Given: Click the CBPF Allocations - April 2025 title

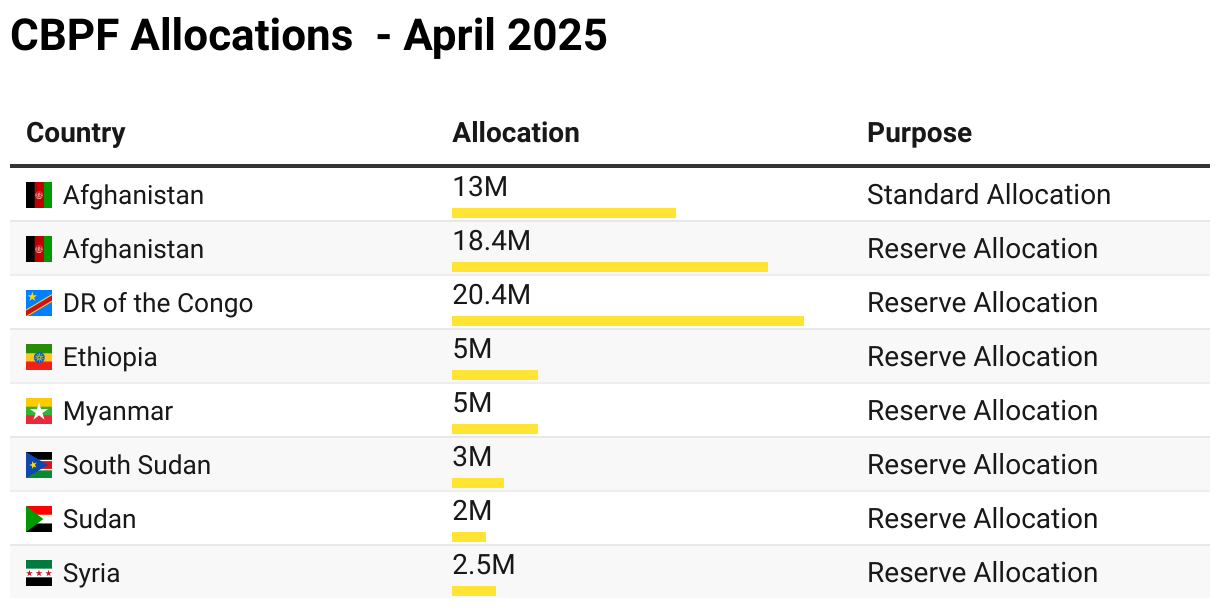Looking at the screenshot, I should pyautogui.click(x=308, y=36).
